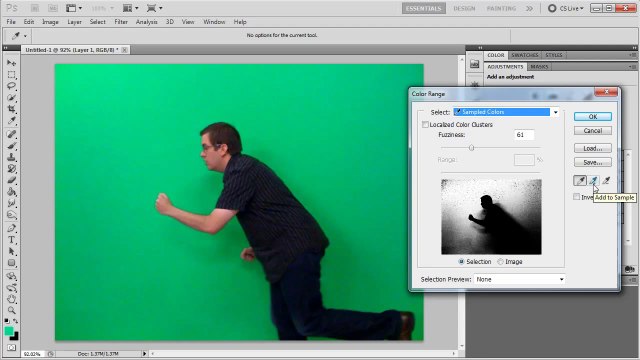Select the Dodge tool
The width and height of the screenshot is (640, 360).
coord(11,215)
